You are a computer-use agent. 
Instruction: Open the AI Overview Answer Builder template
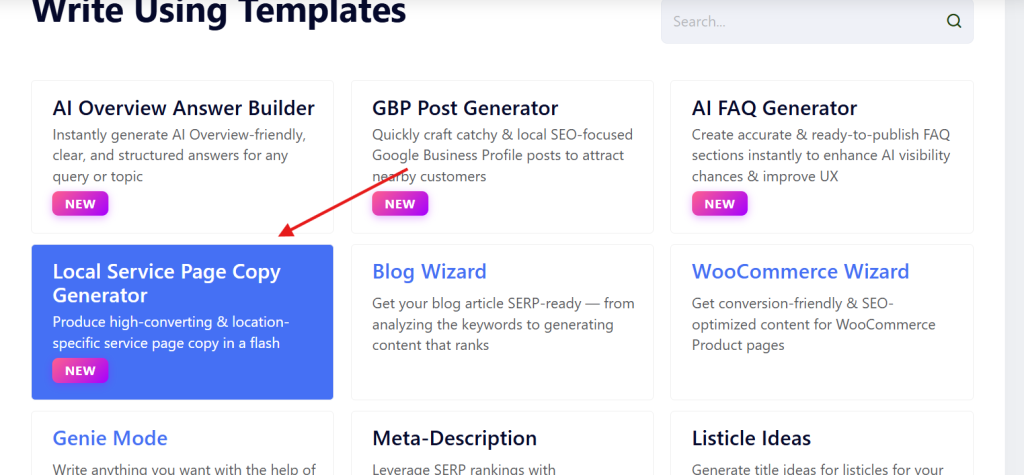point(183,108)
